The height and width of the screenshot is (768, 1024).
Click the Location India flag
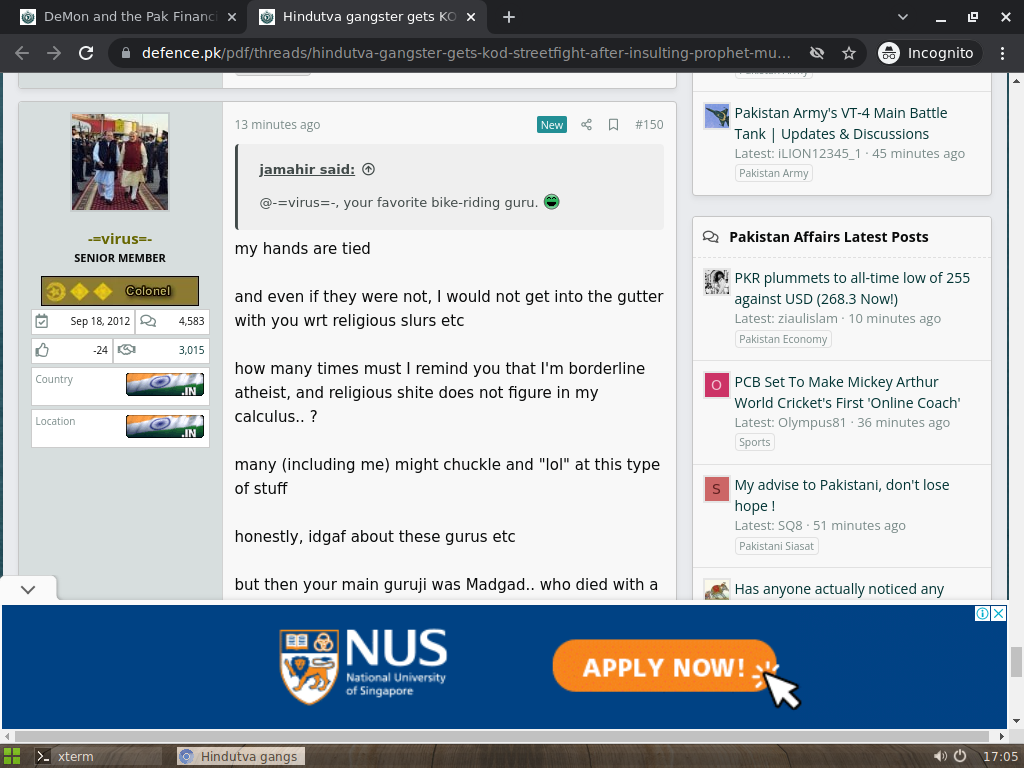click(x=165, y=426)
